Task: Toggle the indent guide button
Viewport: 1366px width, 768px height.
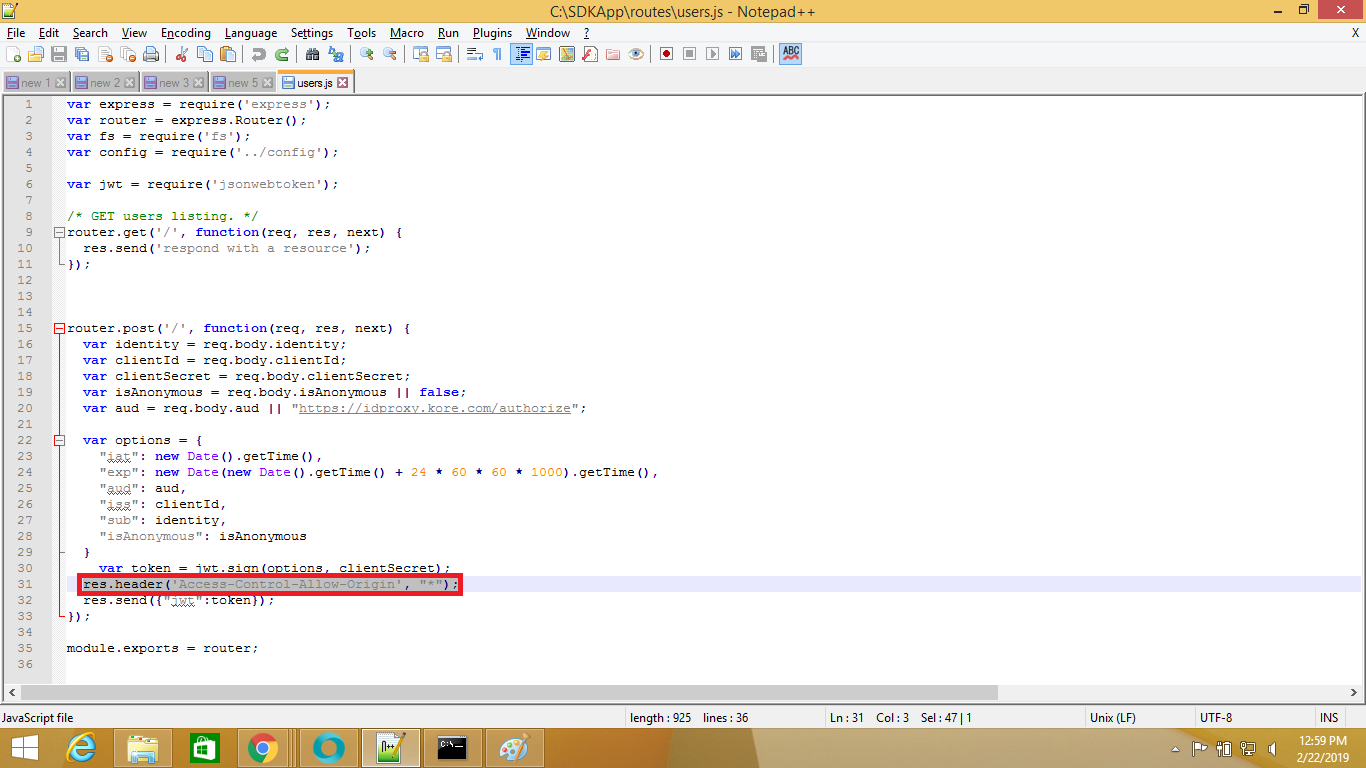Action: click(x=521, y=54)
